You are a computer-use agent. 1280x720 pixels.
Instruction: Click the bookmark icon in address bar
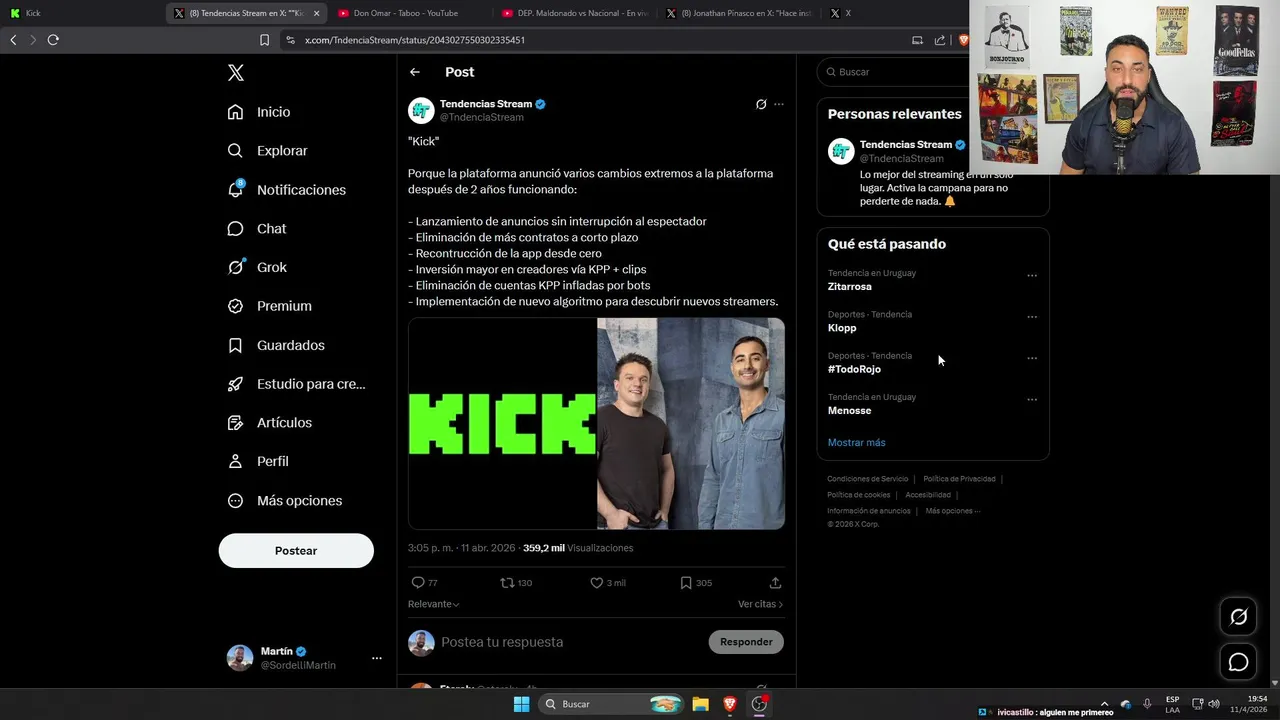click(x=264, y=40)
